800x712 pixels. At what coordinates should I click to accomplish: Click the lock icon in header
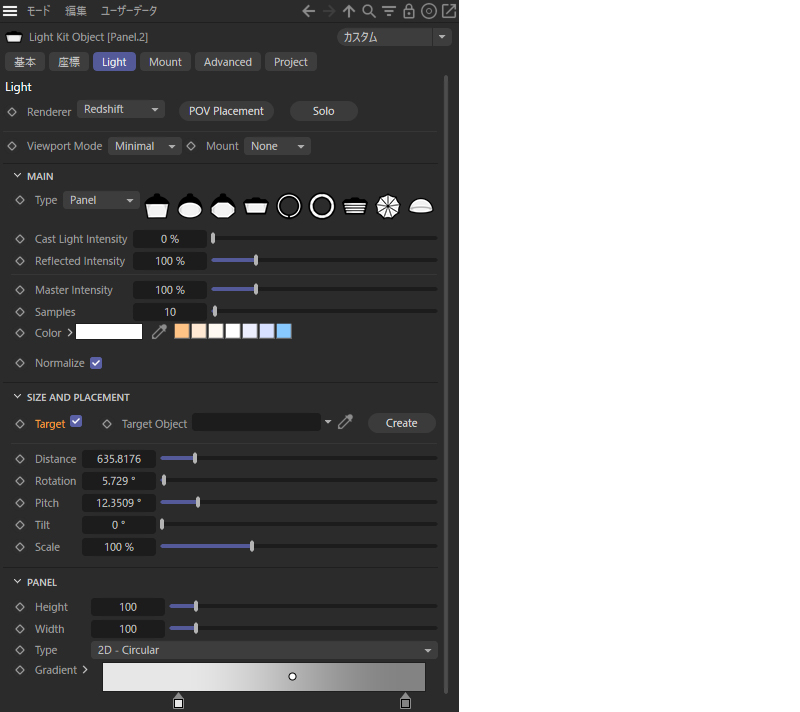[x=409, y=11]
